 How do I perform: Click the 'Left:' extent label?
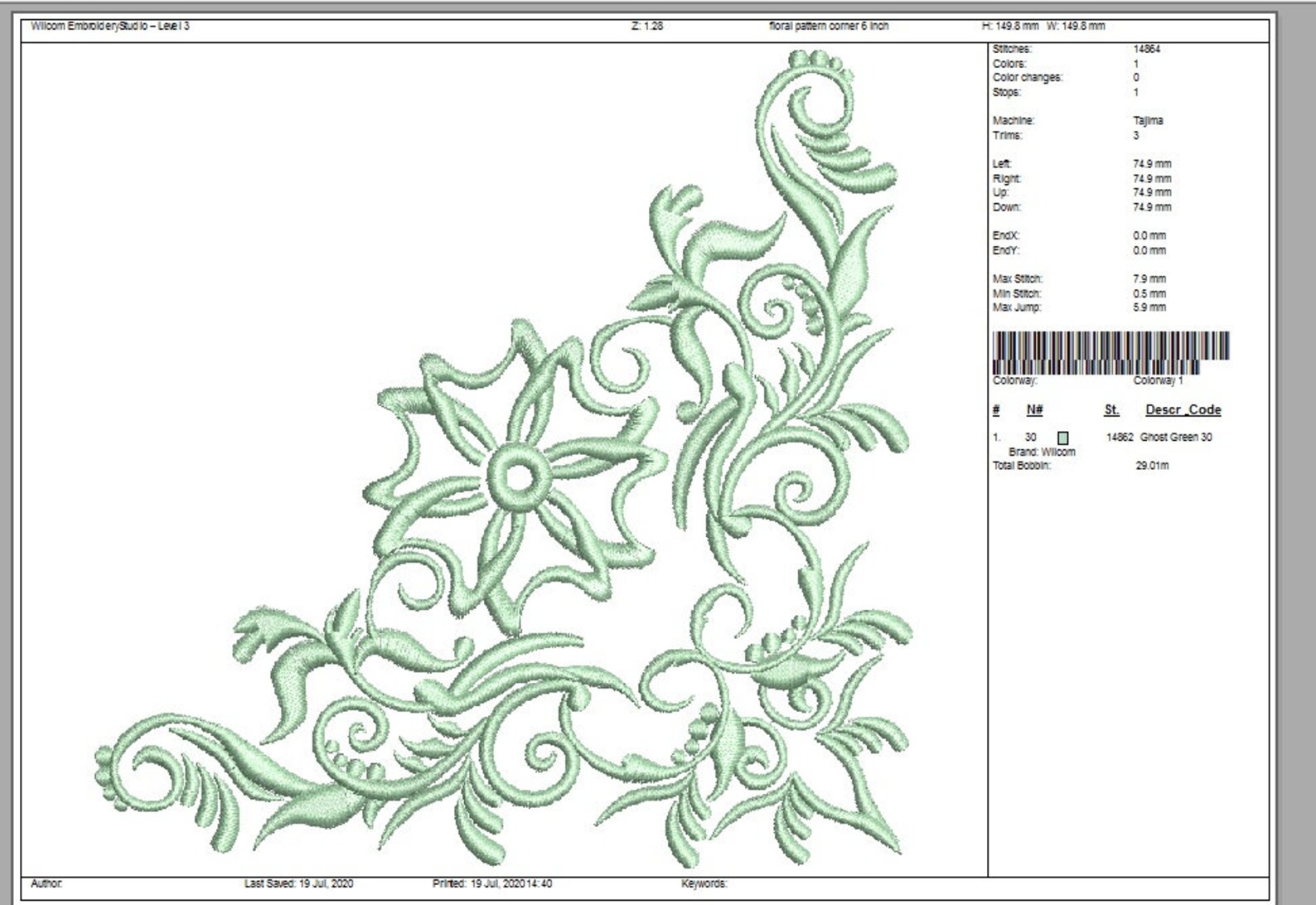(1002, 164)
